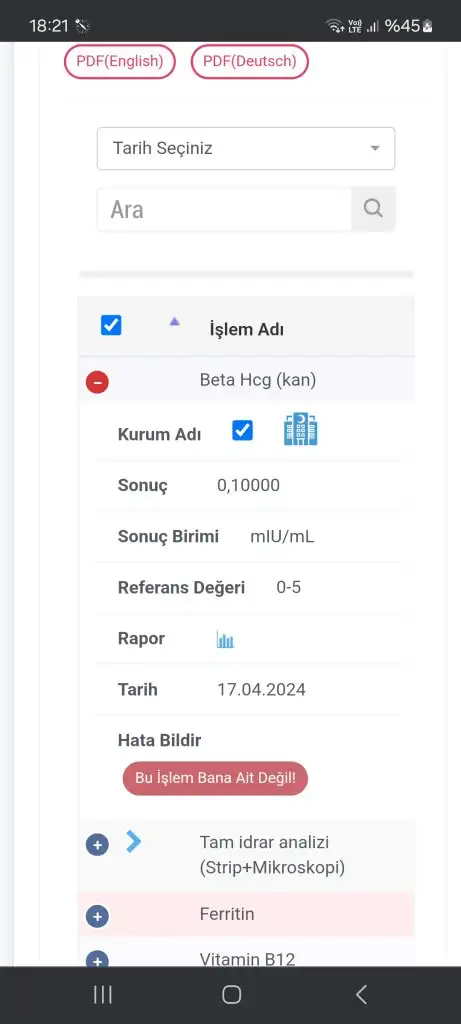Download the PDF(English) report
This screenshot has height=1024, width=461.
click(119, 61)
